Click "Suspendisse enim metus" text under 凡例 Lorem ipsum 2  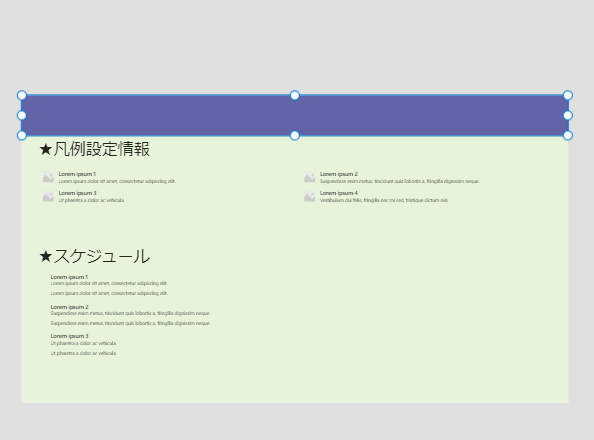(399, 181)
